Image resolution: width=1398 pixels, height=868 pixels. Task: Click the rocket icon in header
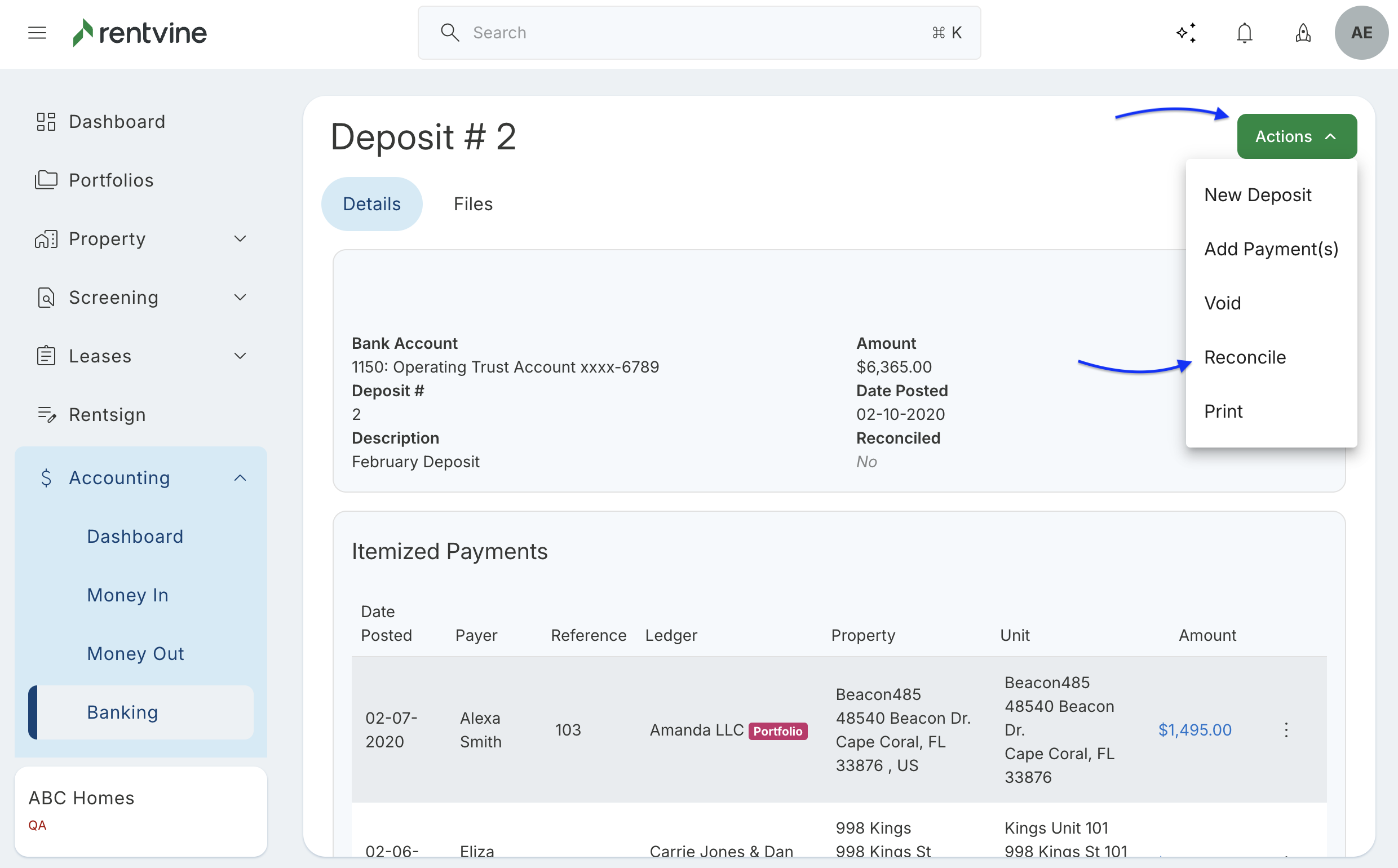1303,33
